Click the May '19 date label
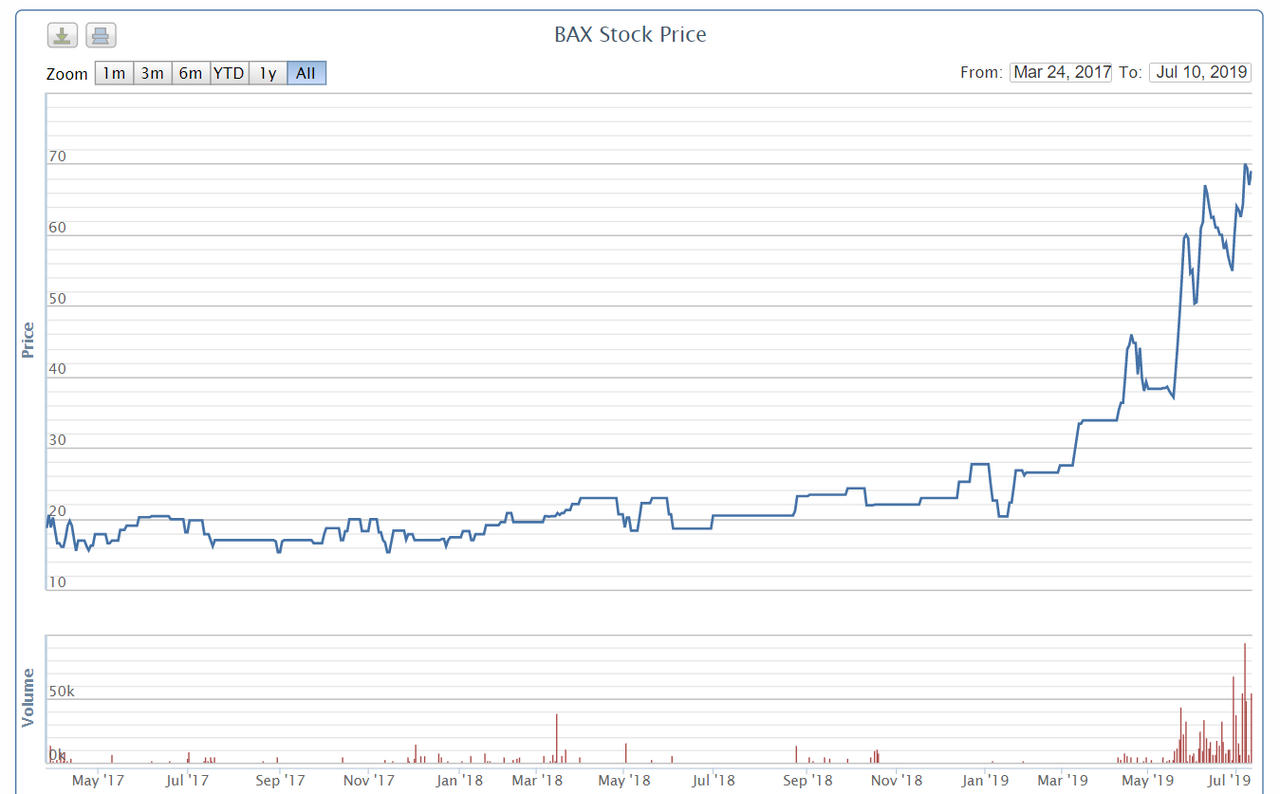 (1149, 779)
